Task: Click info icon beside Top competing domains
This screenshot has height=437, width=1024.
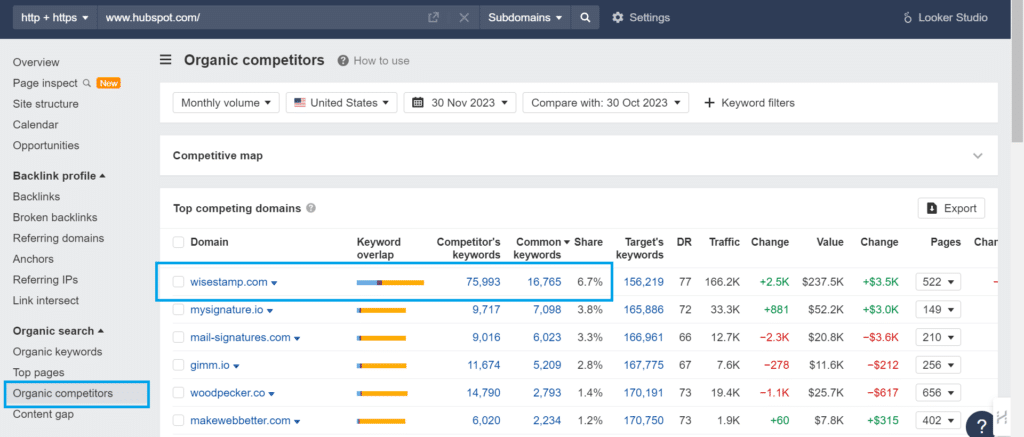Action: pos(311,208)
